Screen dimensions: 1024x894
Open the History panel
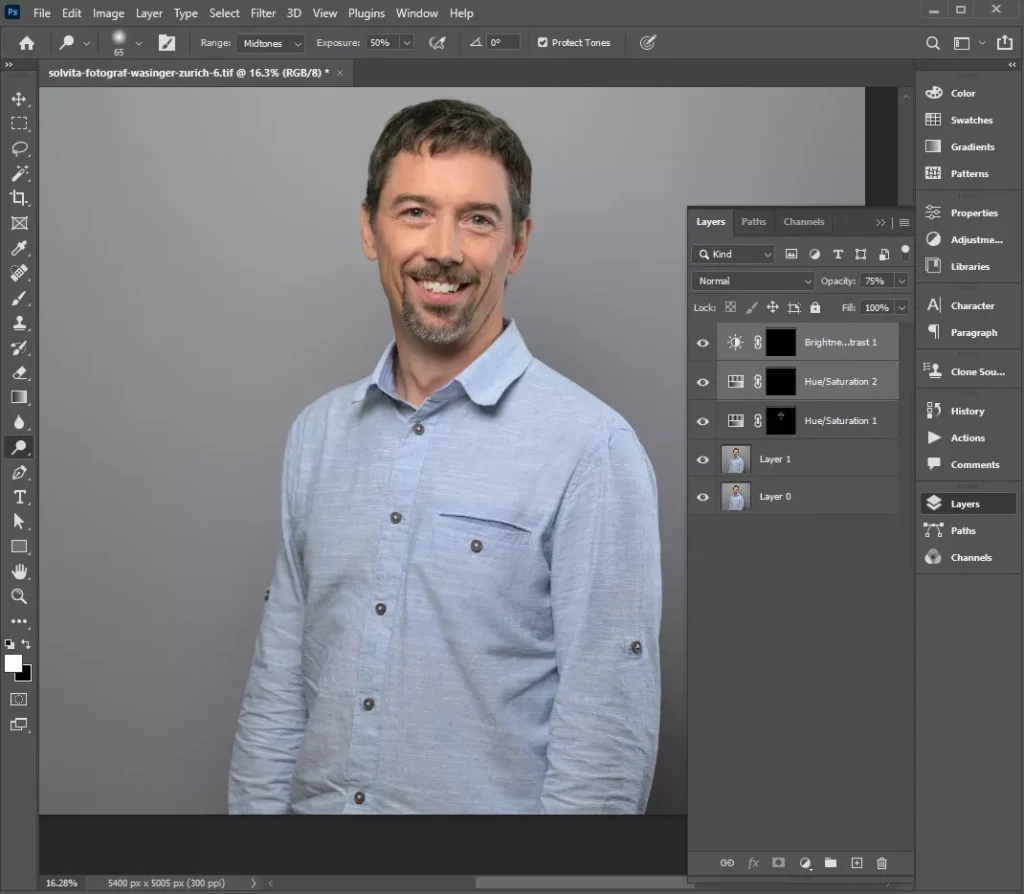[967, 411]
